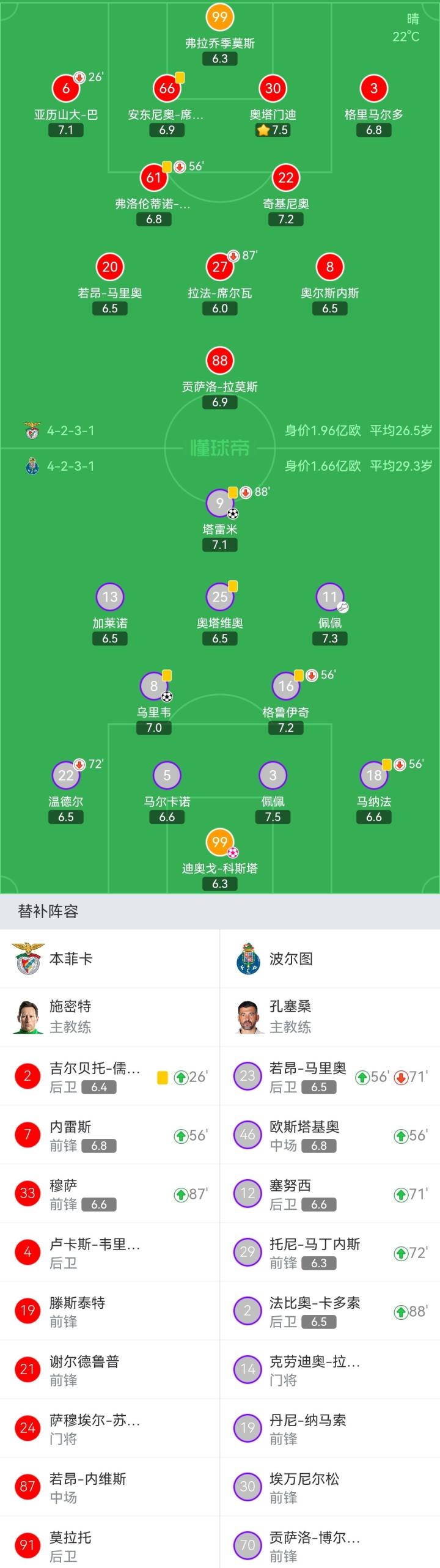
Task: Tap 托尼-马丁内斯 number 29 badge
Action: point(248,1253)
